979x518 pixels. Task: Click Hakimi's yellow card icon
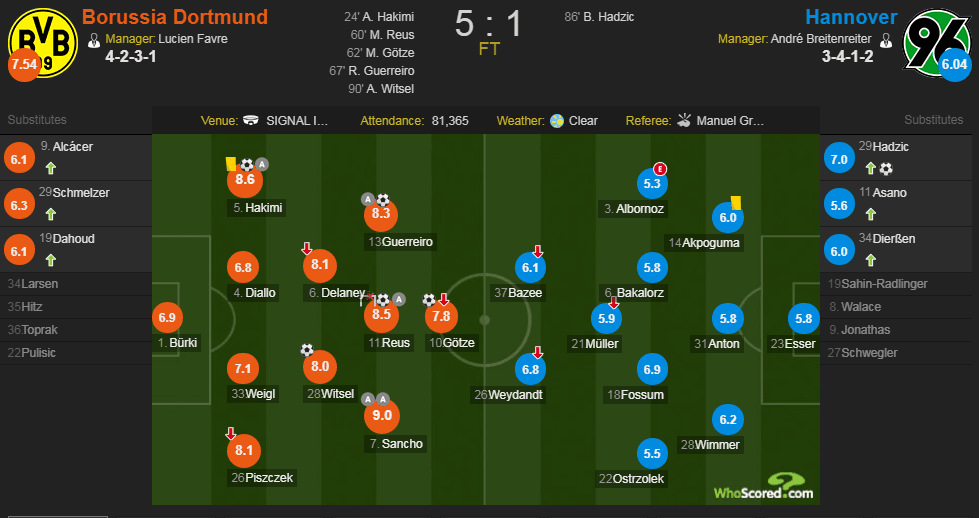[x=230, y=164]
